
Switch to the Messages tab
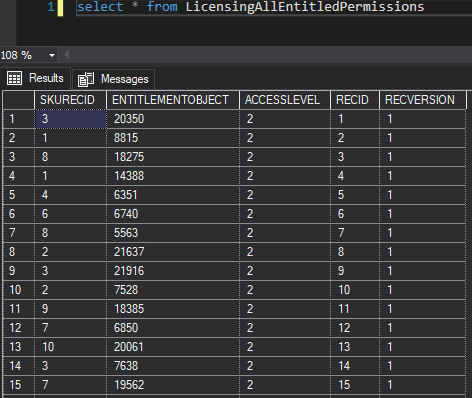(113, 79)
